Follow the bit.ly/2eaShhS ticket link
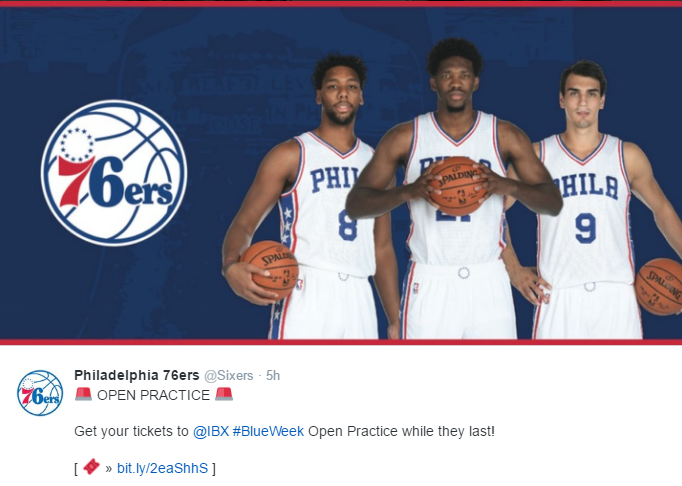This screenshot has width=682, height=486. [x=163, y=468]
